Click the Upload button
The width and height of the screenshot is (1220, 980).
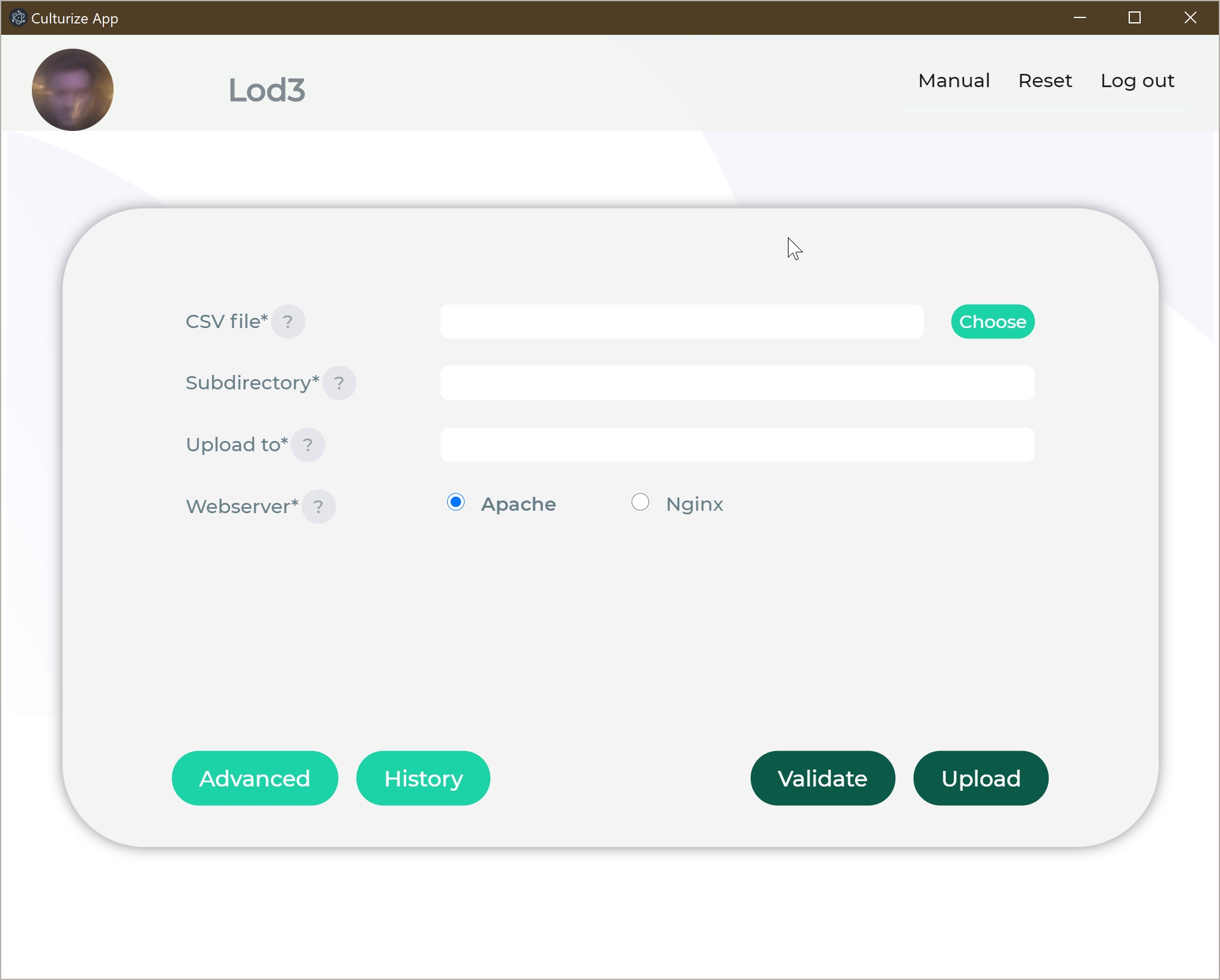(x=980, y=779)
